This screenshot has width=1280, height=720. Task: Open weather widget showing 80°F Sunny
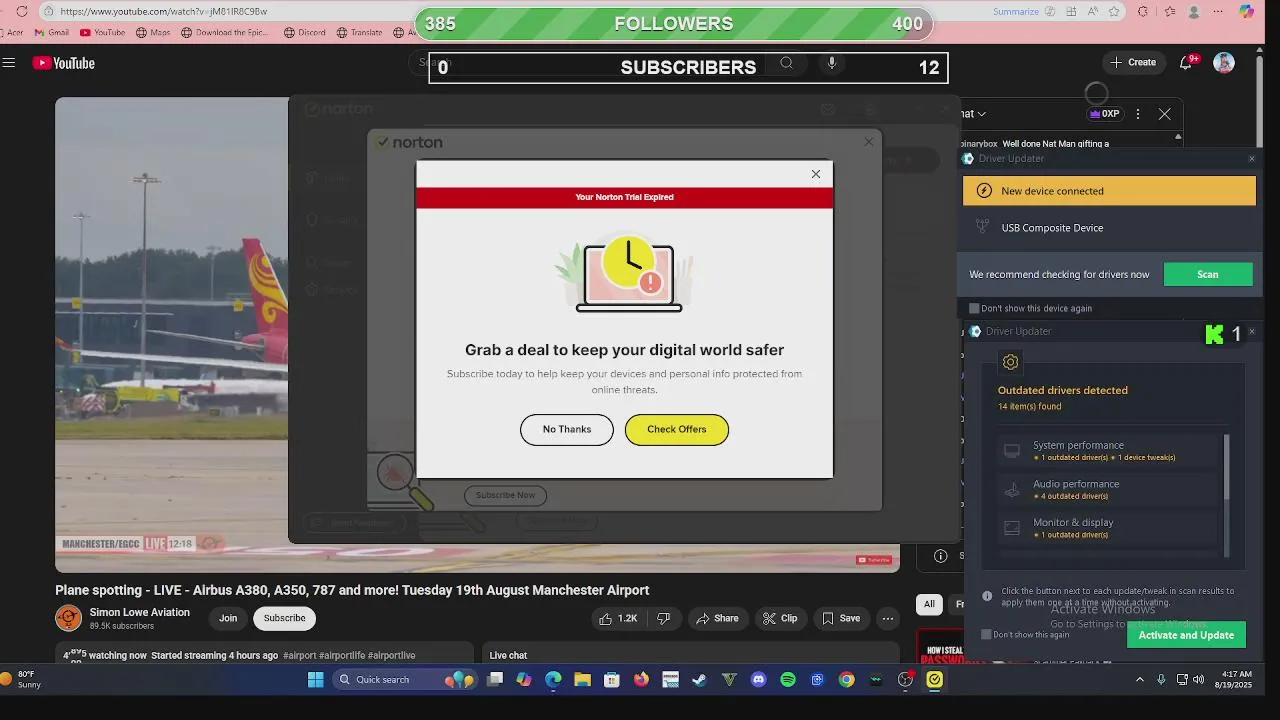22,680
